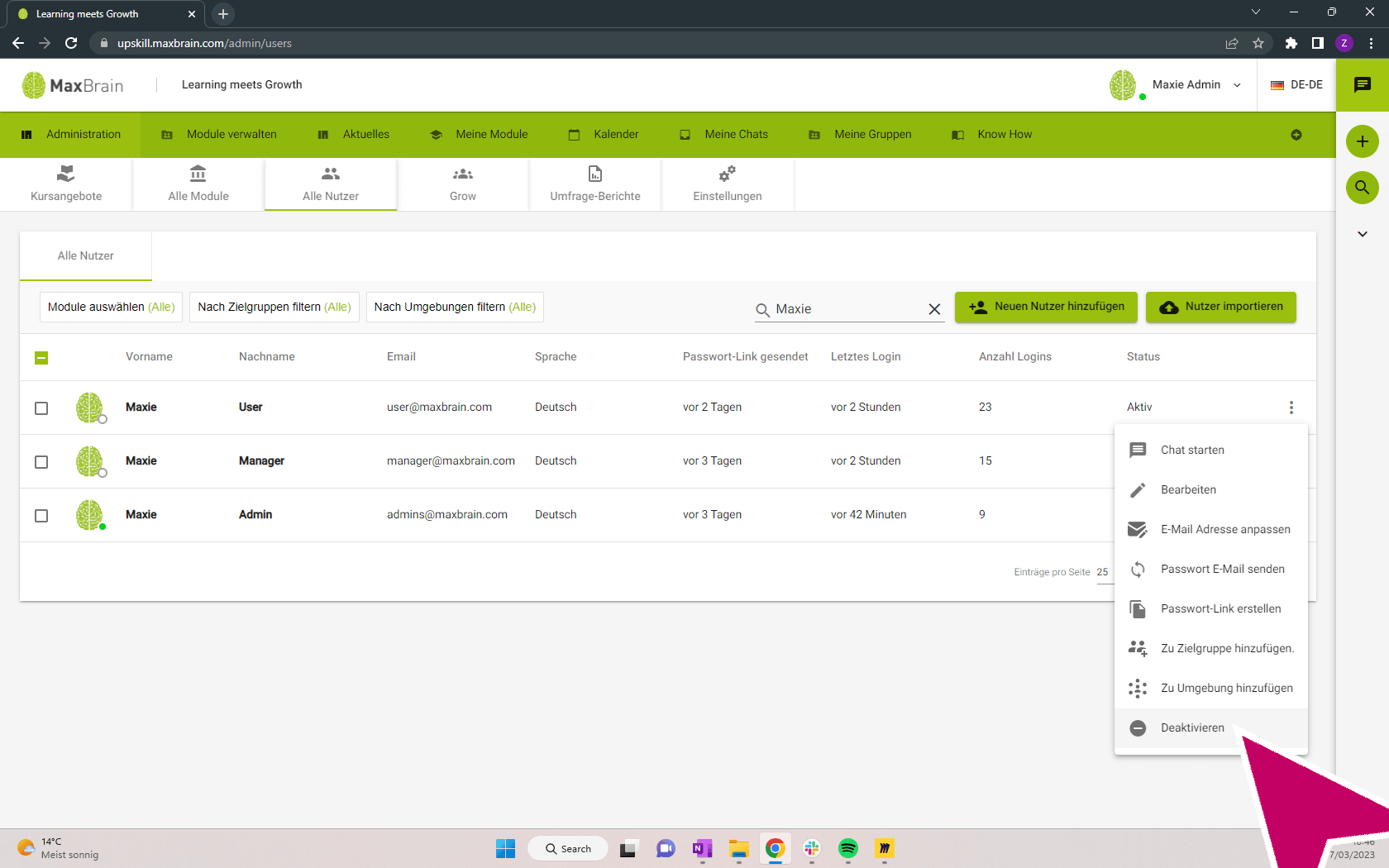Open Windows Start menu
This screenshot has height=868, width=1389.
click(x=505, y=848)
